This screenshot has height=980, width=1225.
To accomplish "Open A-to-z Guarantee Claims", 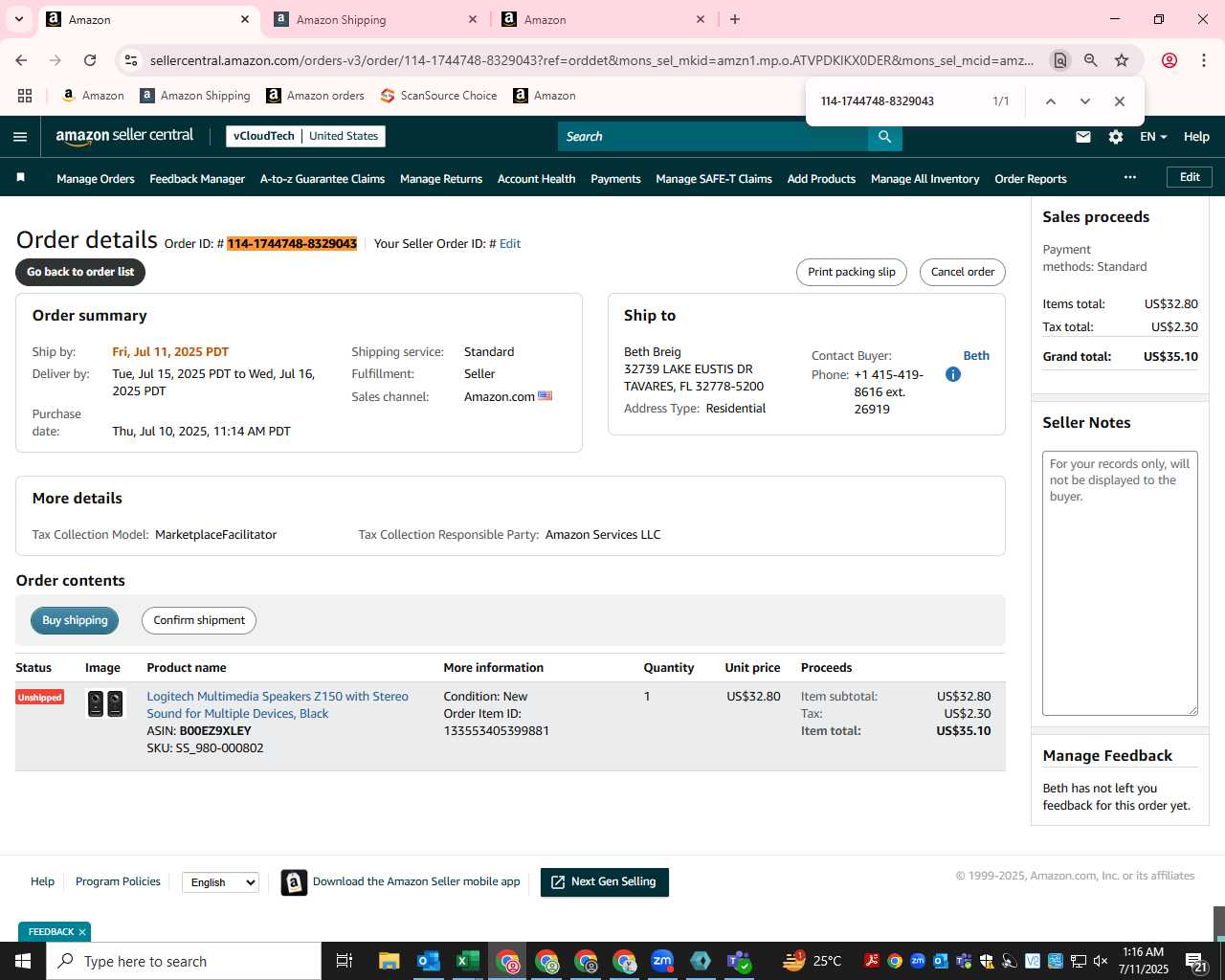I will (x=323, y=179).
